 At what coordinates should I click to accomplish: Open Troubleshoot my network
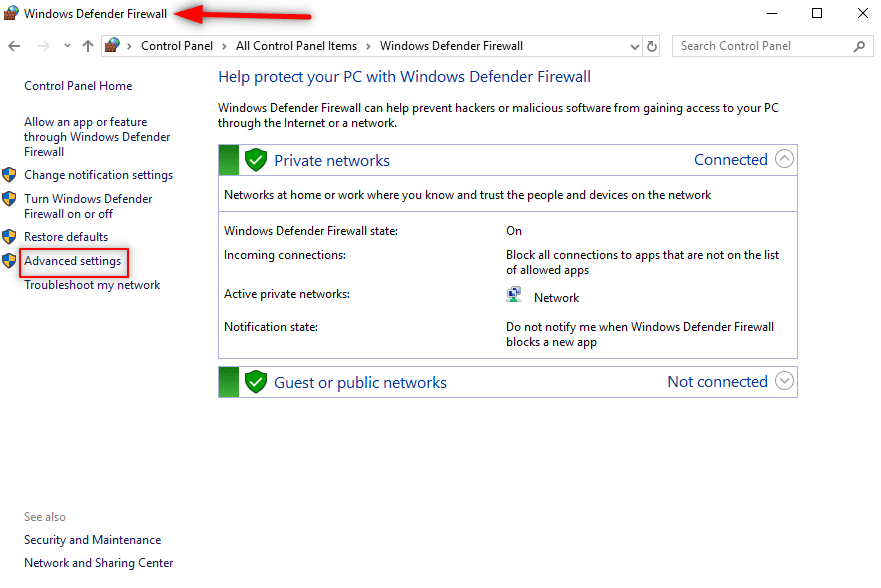coord(90,284)
